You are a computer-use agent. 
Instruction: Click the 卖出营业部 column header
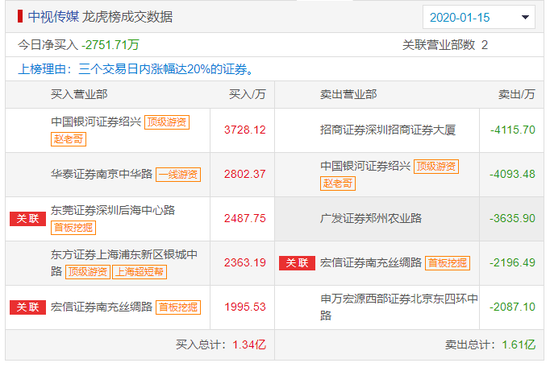click(348, 94)
